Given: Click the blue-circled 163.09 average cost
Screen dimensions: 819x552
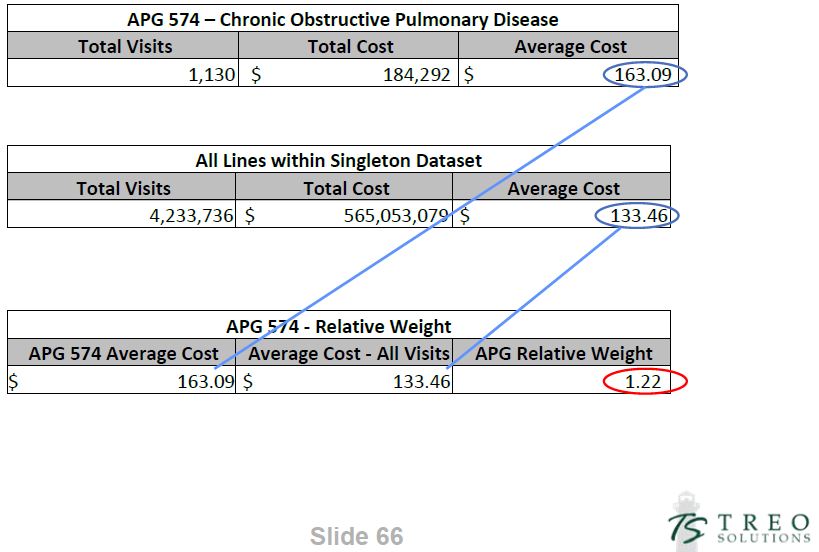Looking at the screenshot, I should point(645,74).
